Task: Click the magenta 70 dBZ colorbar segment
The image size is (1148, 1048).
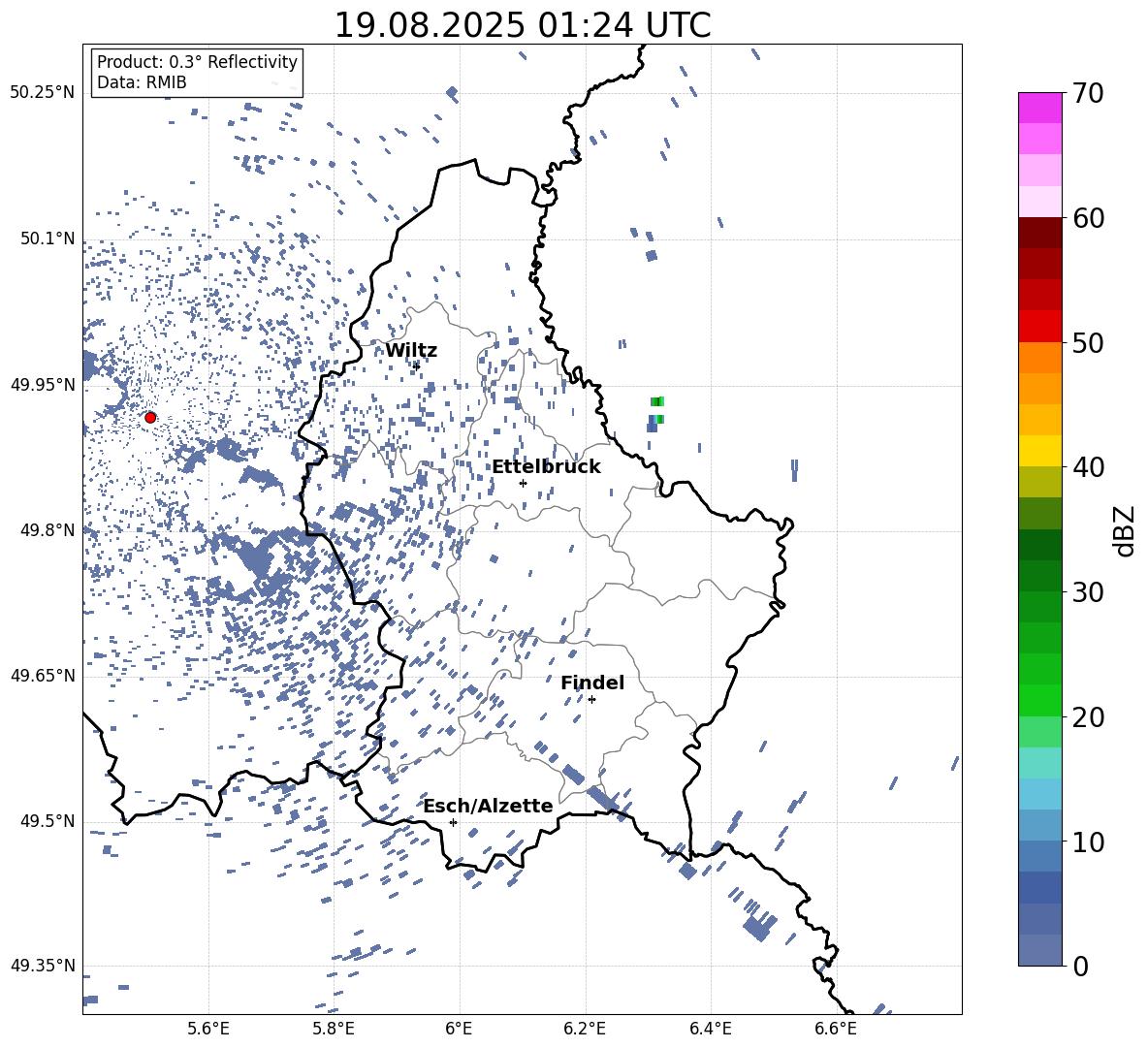Action: coord(1039,108)
